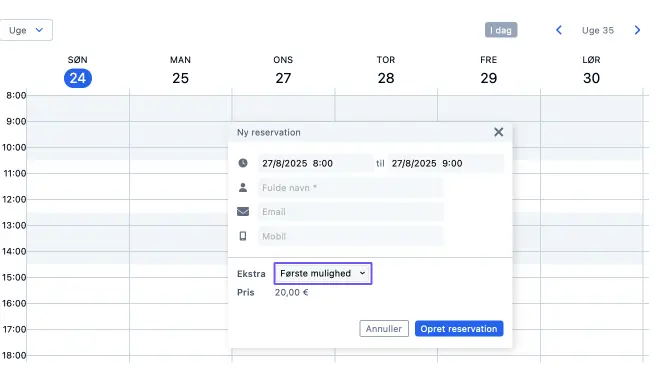This screenshot has height=375, width=656.
Task: Edit the start time 27/8/2025 8:00
Action: (315, 164)
